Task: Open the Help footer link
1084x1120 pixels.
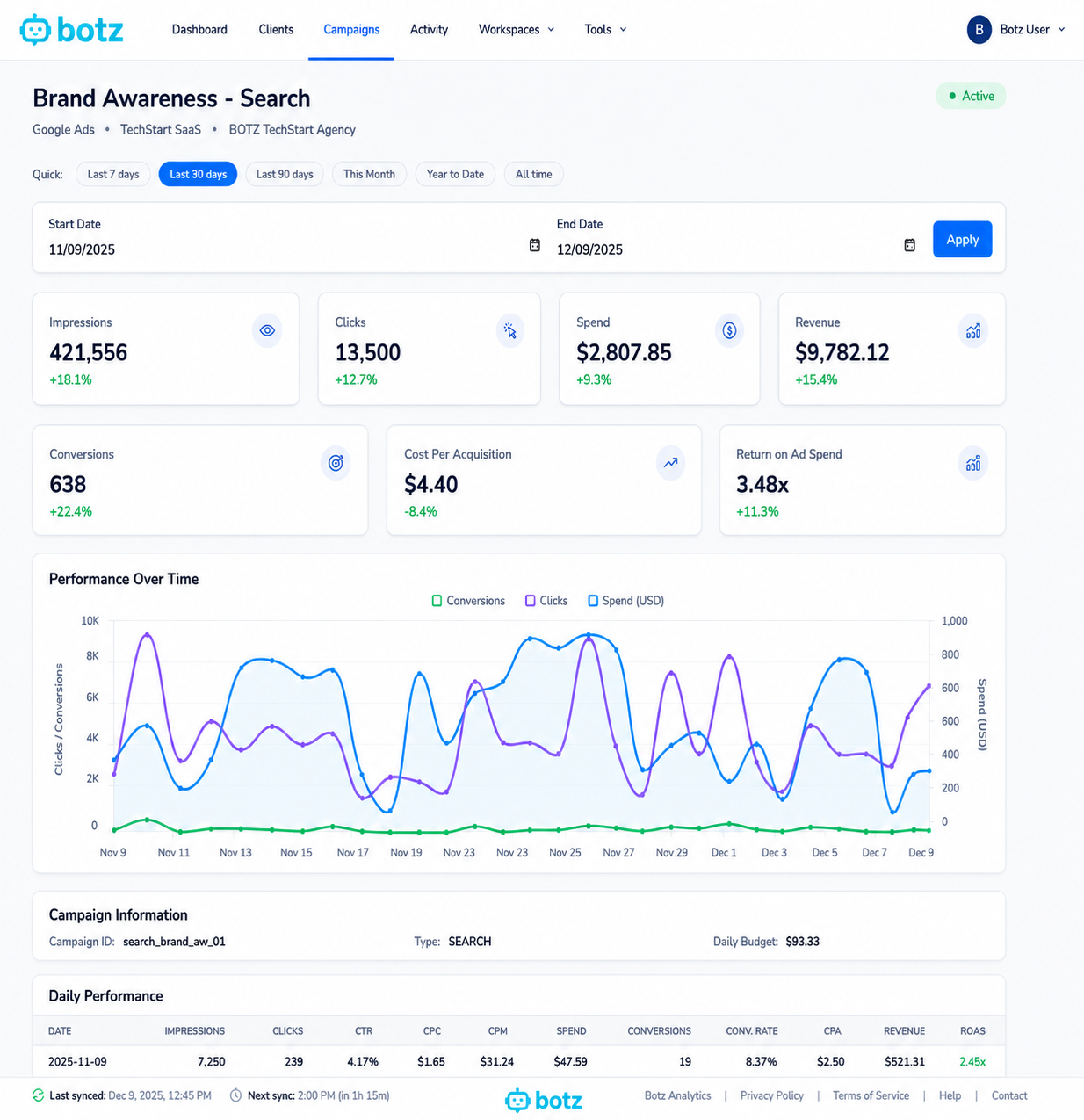Action: pyautogui.click(x=950, y=1095)
